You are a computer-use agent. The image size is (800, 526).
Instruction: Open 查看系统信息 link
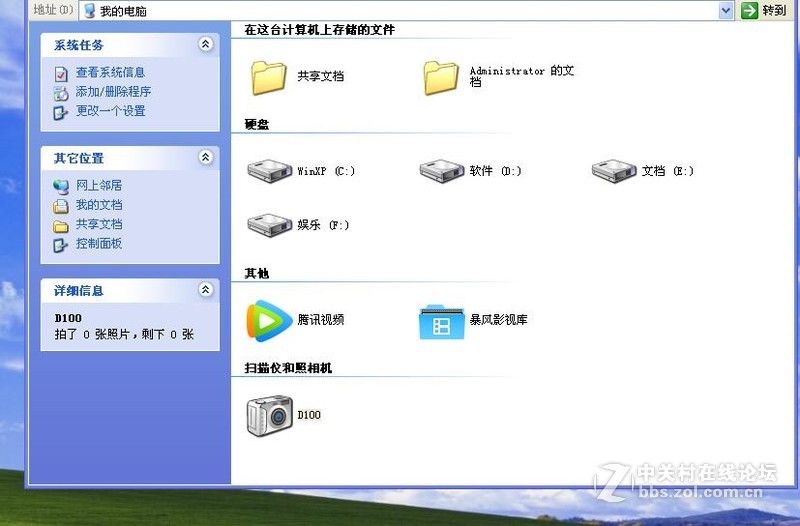(x=111, y=72)
